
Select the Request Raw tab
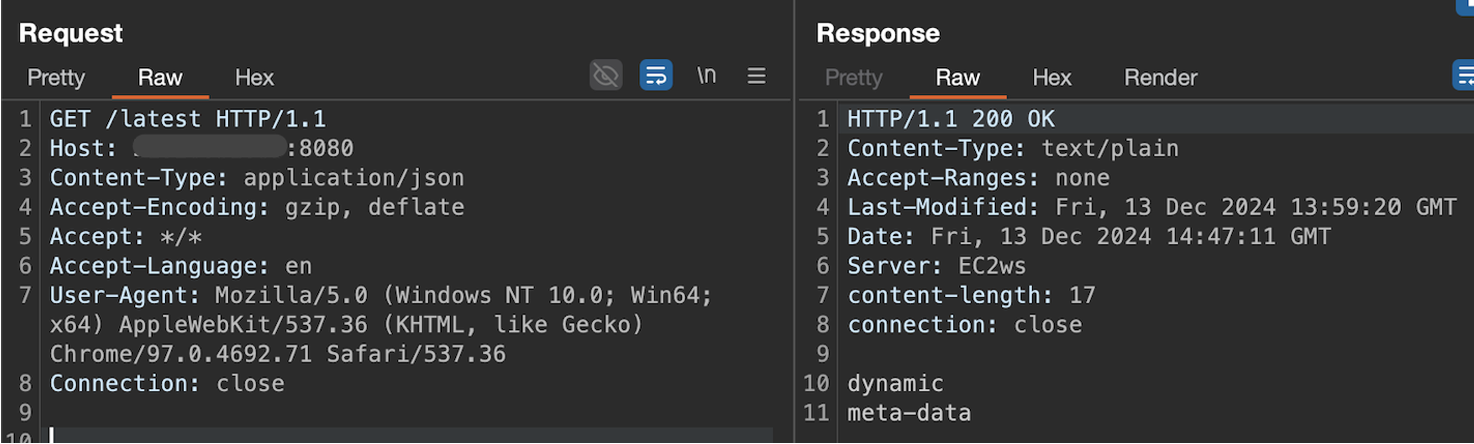coord(160,78)
